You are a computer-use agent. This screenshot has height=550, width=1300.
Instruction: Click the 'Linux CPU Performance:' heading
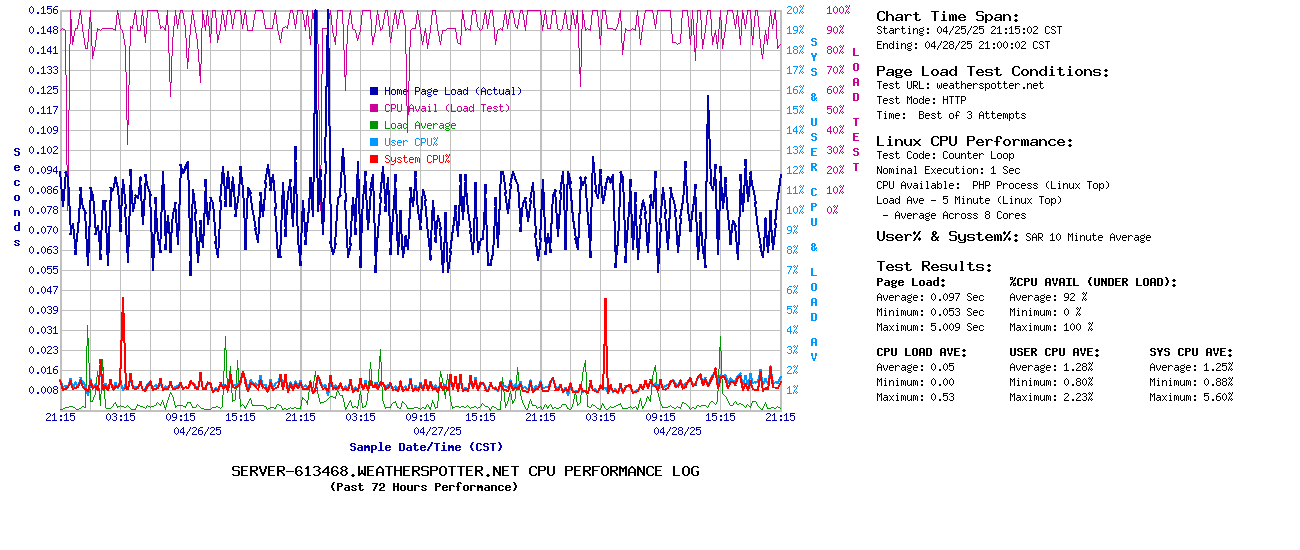pyautogui.click(x=974, y=141)
